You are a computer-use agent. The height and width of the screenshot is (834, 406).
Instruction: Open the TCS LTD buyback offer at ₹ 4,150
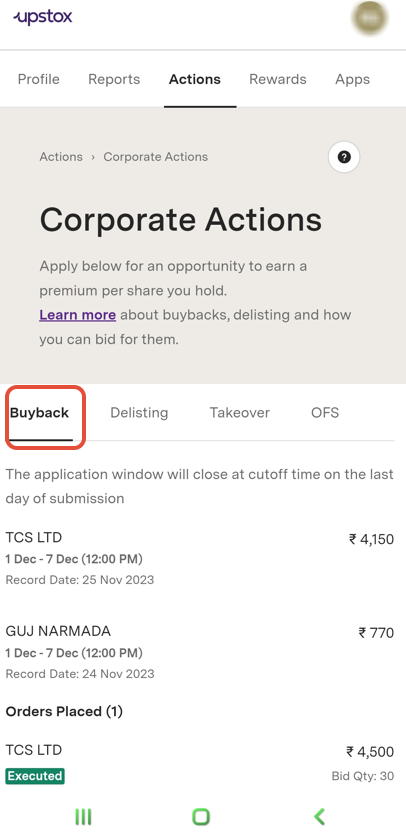pyautogui.click(x=200, y=558)
